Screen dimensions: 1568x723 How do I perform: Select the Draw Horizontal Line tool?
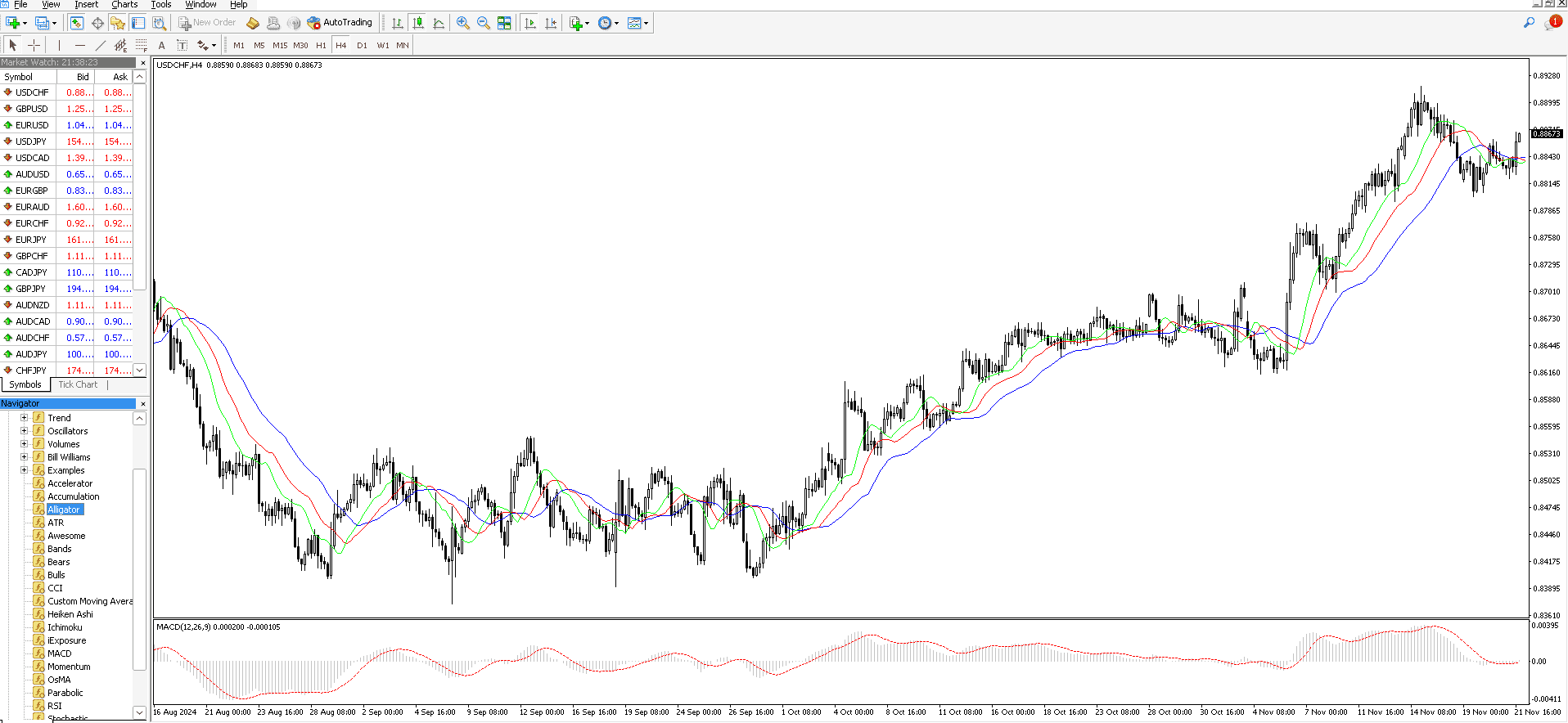pyautogui.click(x=79, y=45)
